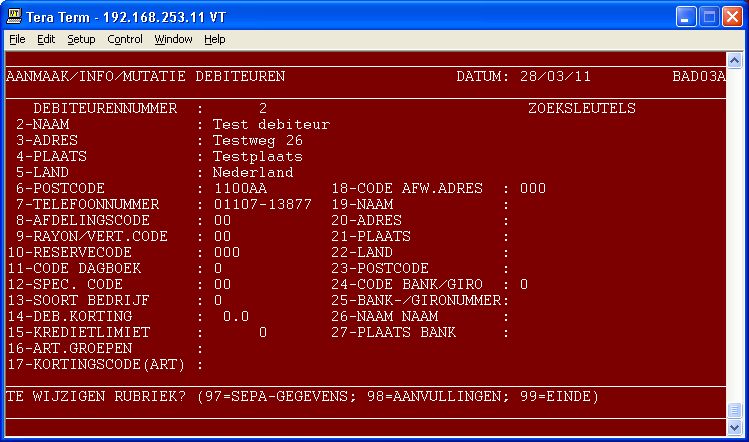Click the Tera Term icon in title bar
Image resolution: width=749 pixels, height=442 pixels.
pyautogui.click(x=15, y=17)
